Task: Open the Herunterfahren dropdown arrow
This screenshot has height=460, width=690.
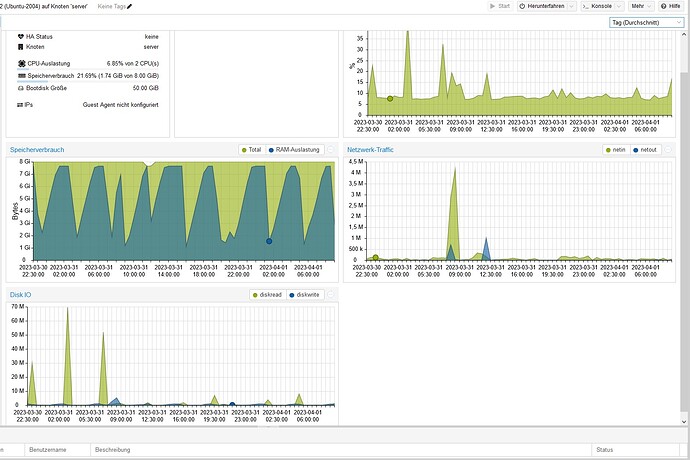Action: coord(572,6)
